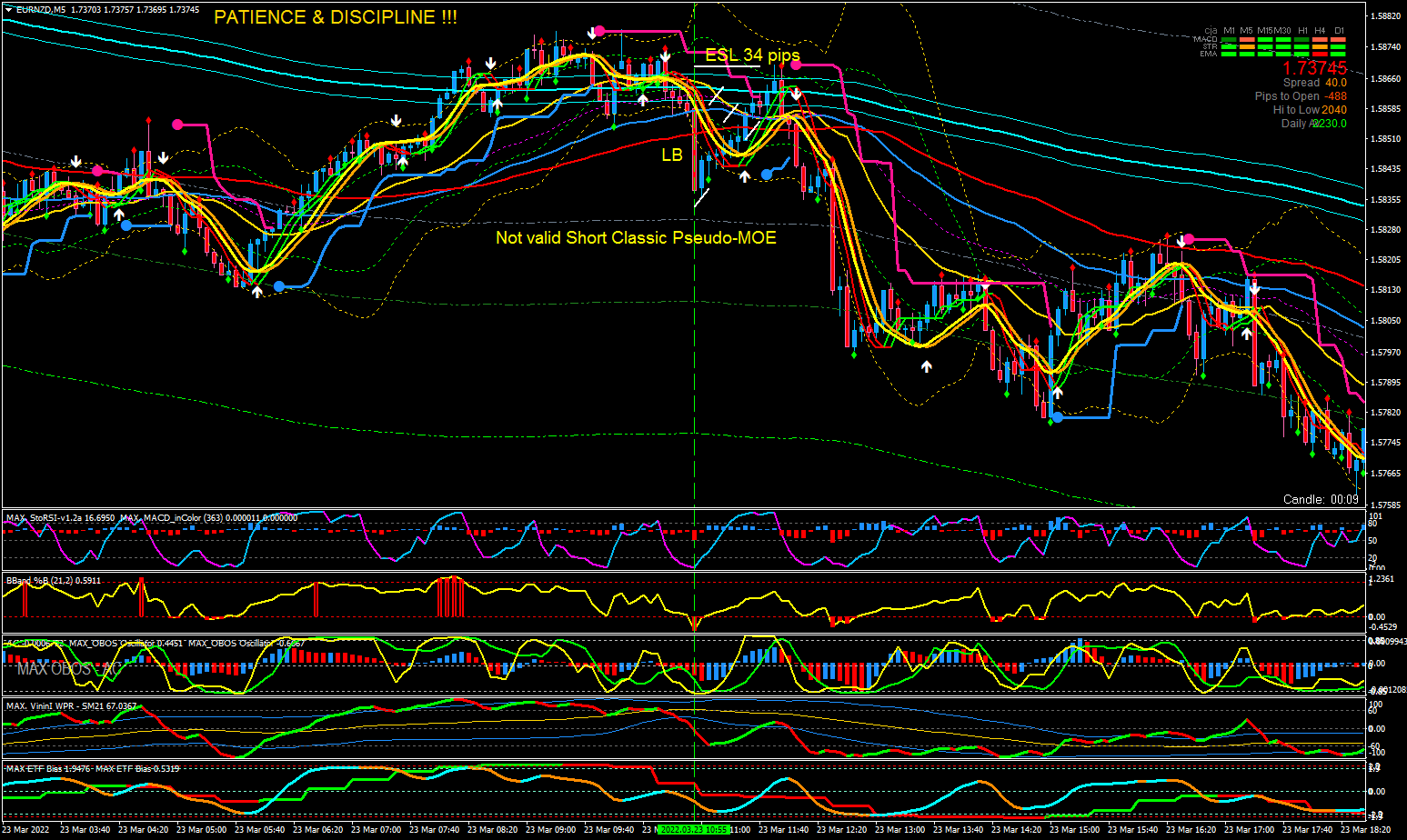
Task: Click the MAX ETF Bias indicator label
Action: [93, 769]
